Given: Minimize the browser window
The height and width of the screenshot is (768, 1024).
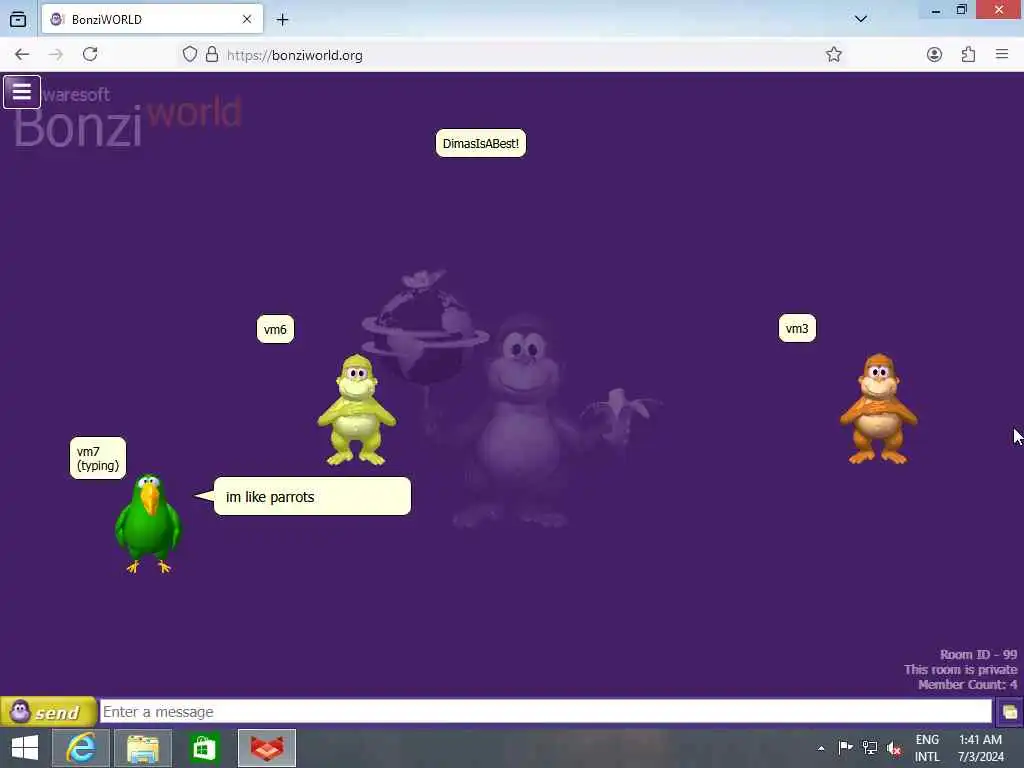Looking at the screenshot, I should coord(936,10).
